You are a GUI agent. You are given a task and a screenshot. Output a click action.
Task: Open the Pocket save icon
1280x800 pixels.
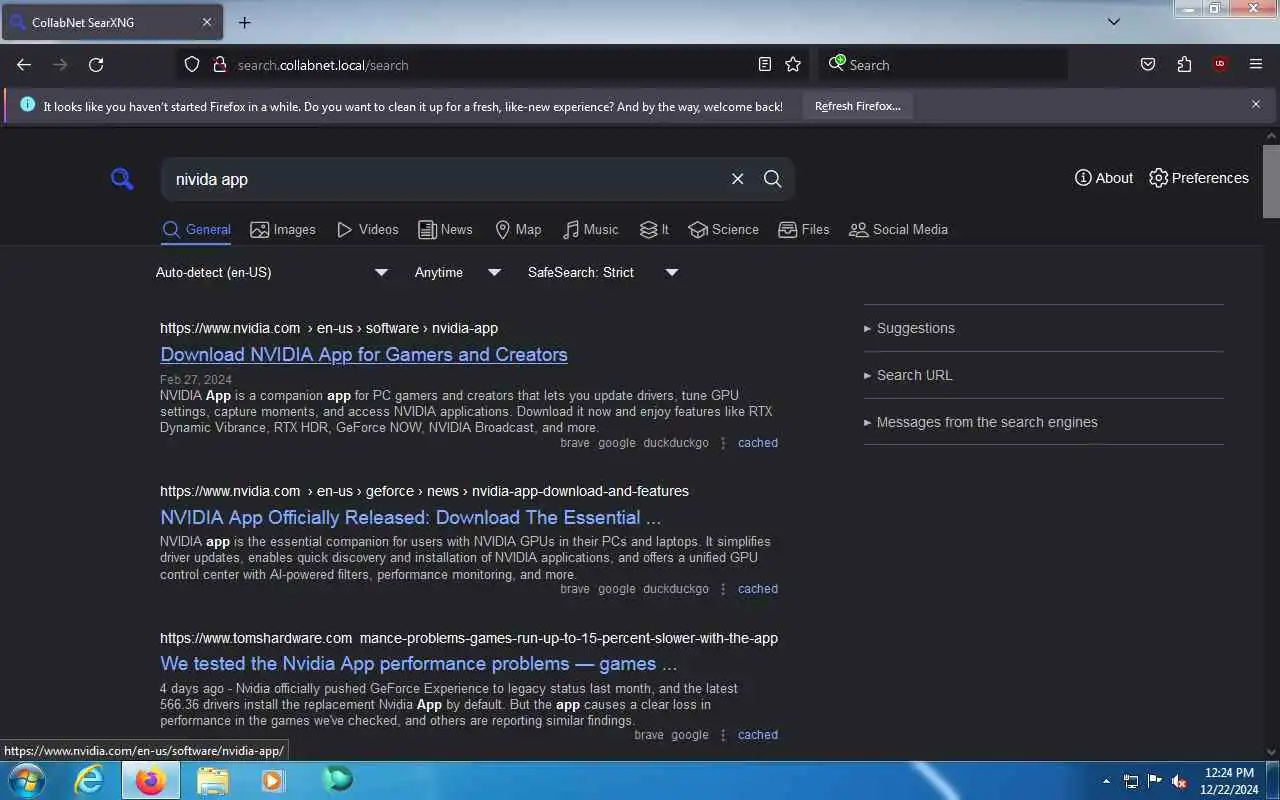pyautogui.click(x=1148, y=64)
